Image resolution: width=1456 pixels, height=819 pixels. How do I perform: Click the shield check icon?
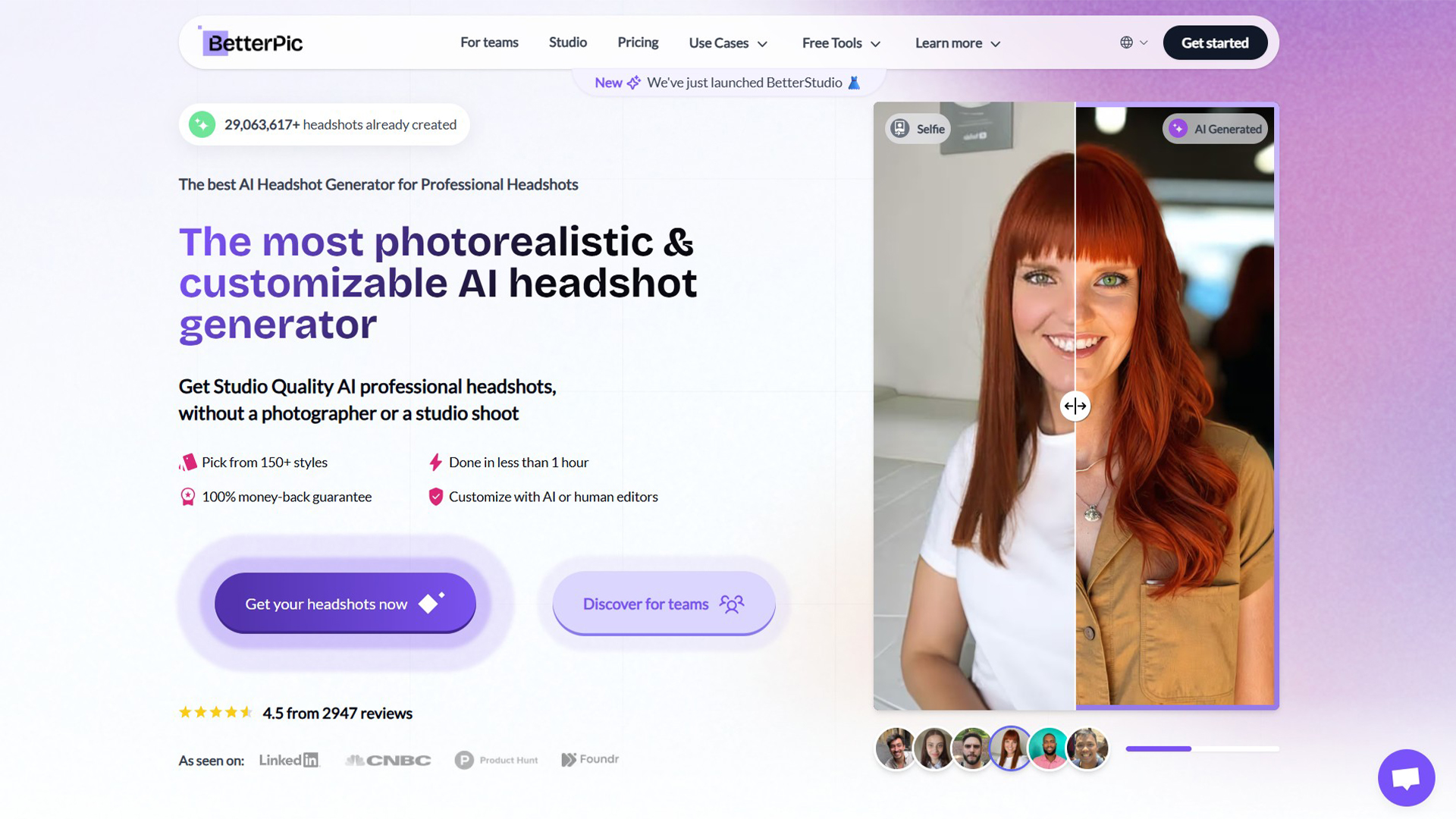point(435,497)
